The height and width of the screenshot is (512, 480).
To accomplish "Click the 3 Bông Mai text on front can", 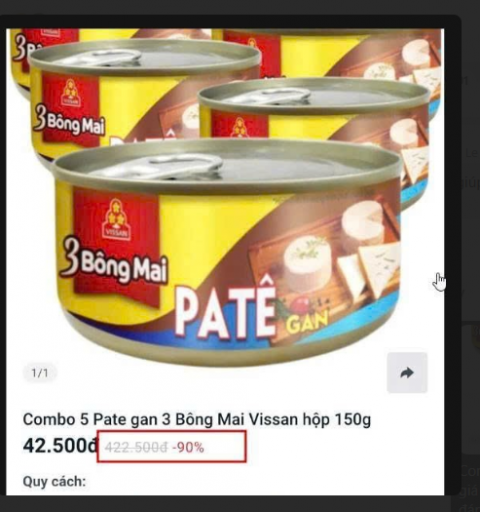I will [x=113, y=263].
